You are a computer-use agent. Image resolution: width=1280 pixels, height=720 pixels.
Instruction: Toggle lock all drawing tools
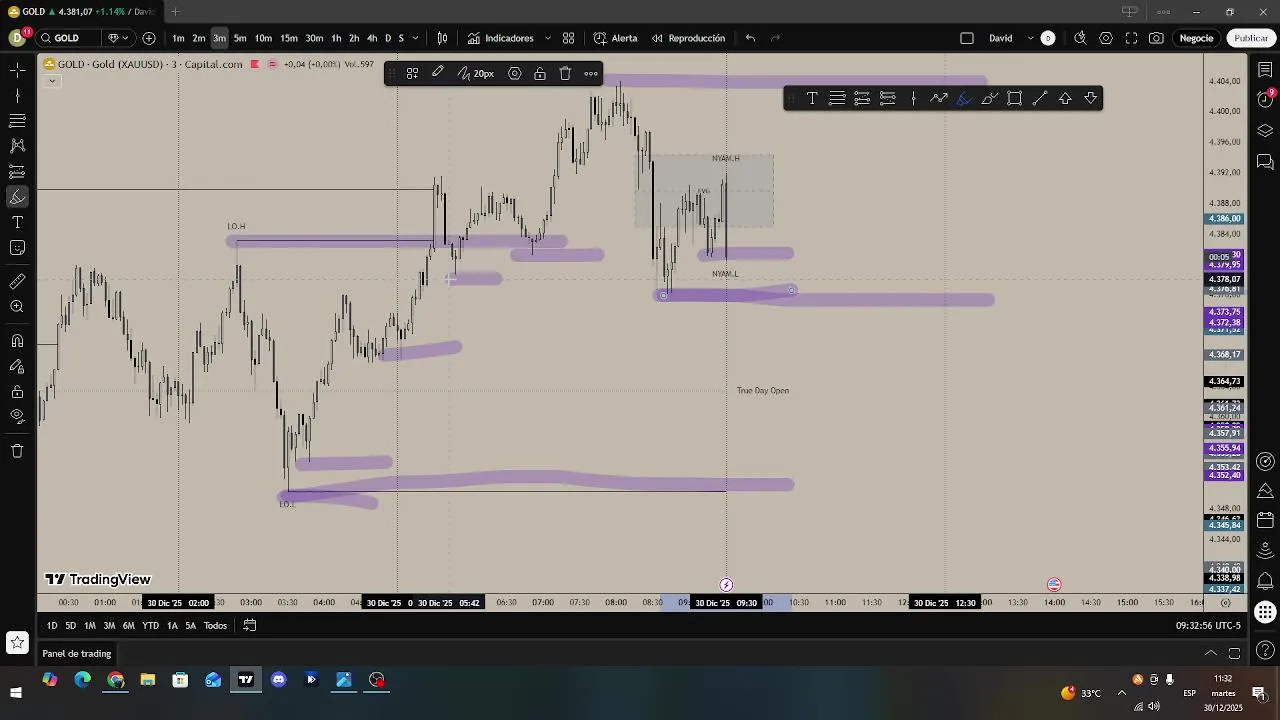point(17,392)
